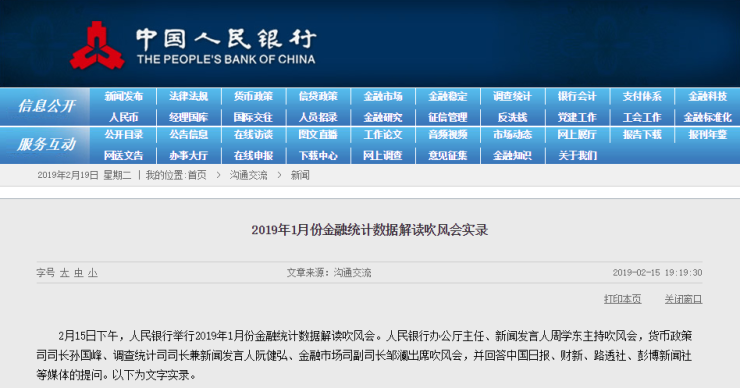Open 货币政策 menu item
Screen dimensions: 740x388
tap(253, 97)
